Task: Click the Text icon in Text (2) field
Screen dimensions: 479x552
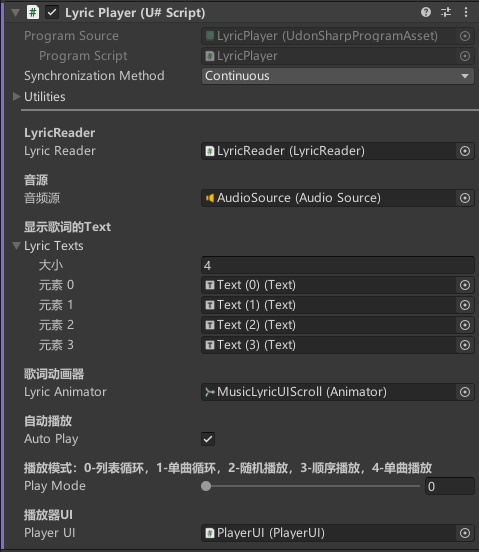Action: (x=210, y=325)
